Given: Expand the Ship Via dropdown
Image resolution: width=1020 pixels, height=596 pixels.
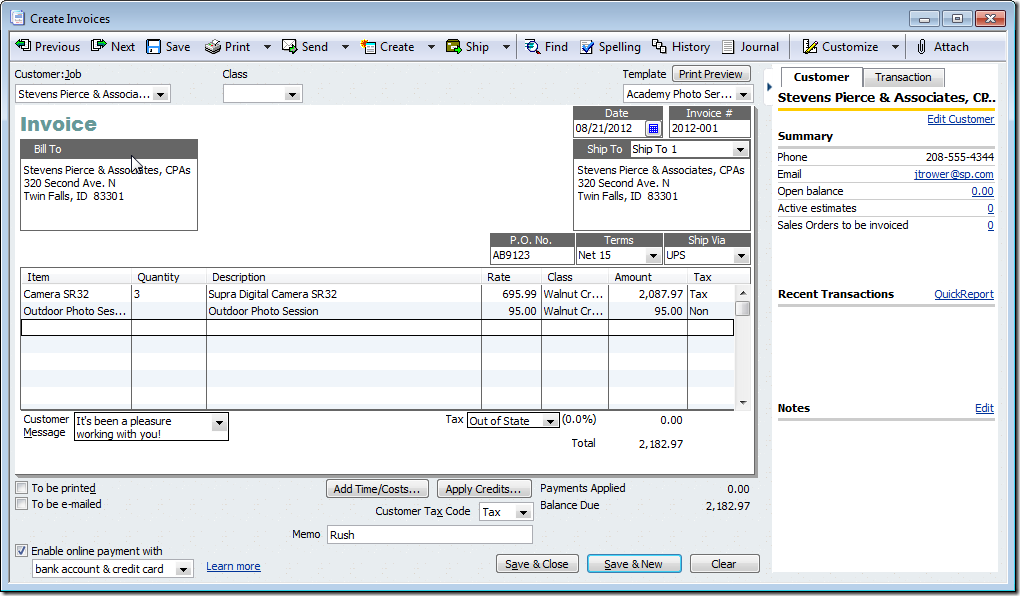Looking at the screenshot, I should [x=740, y=255].
